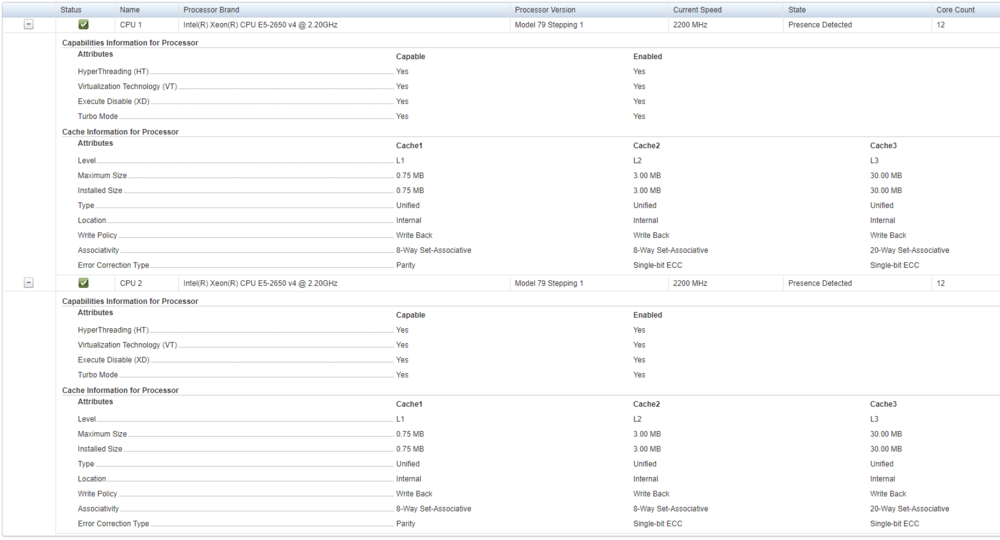Image resolution: width=1000 pixels, height=540 pixels.
Task: Collapse the CPU 2 row details
Action: click(x=29, y=282)
